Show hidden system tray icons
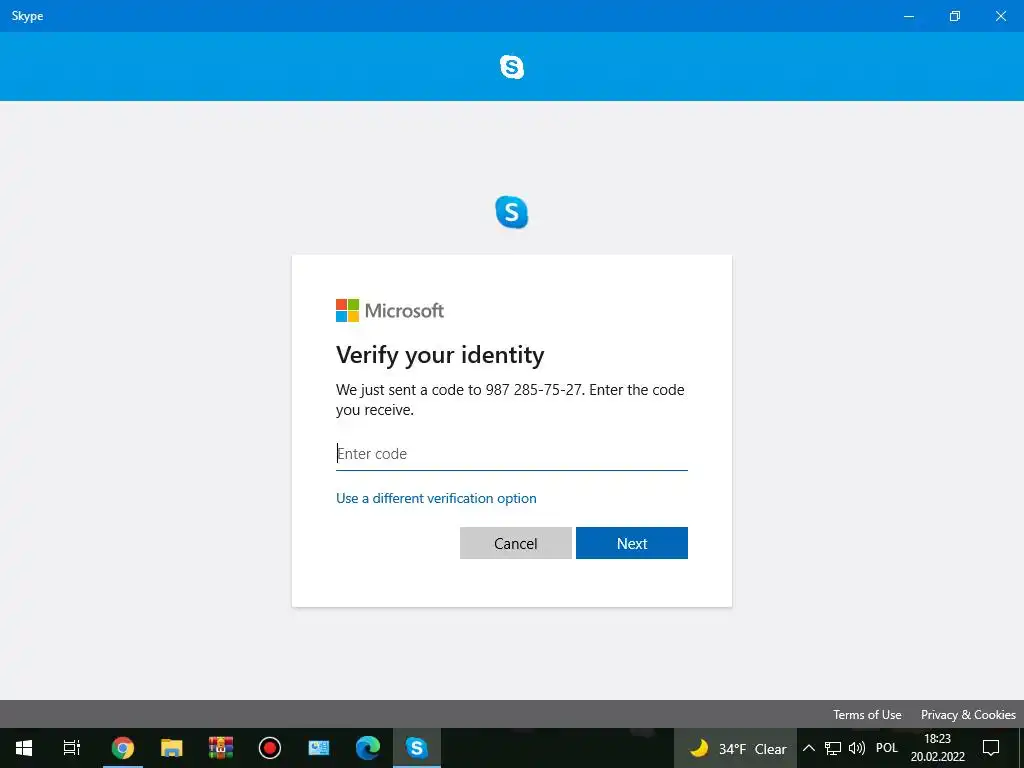 (x=808, y=748)
